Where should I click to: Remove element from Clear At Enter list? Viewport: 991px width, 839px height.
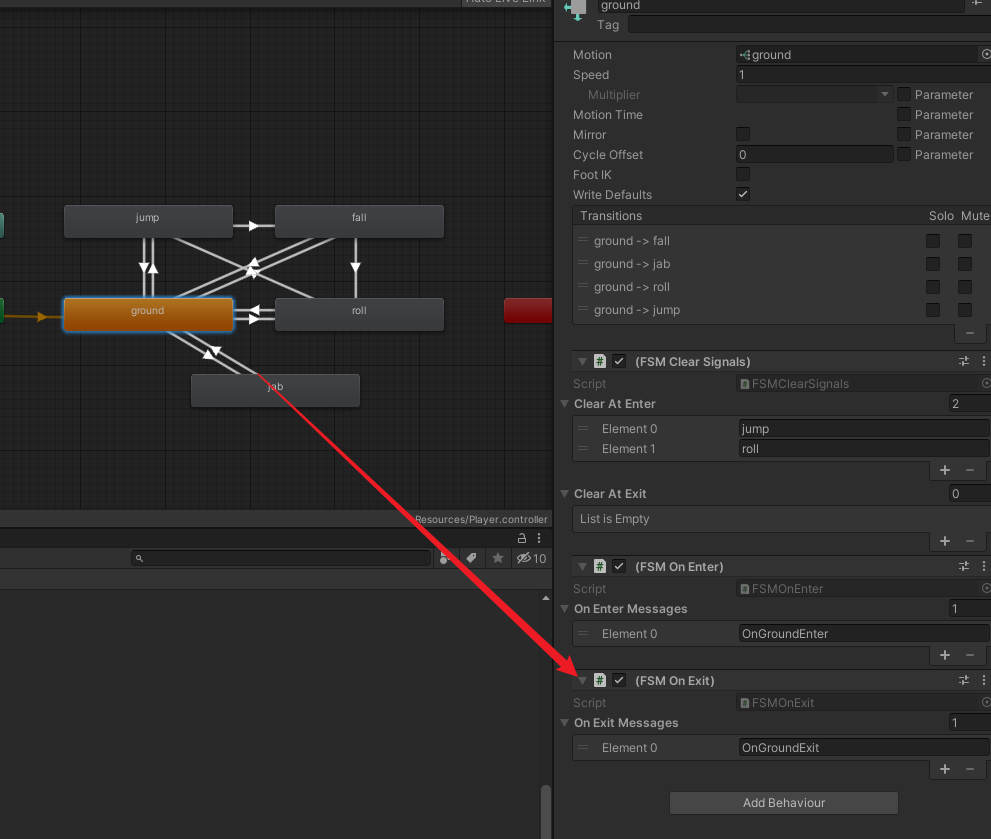[970, 470]
